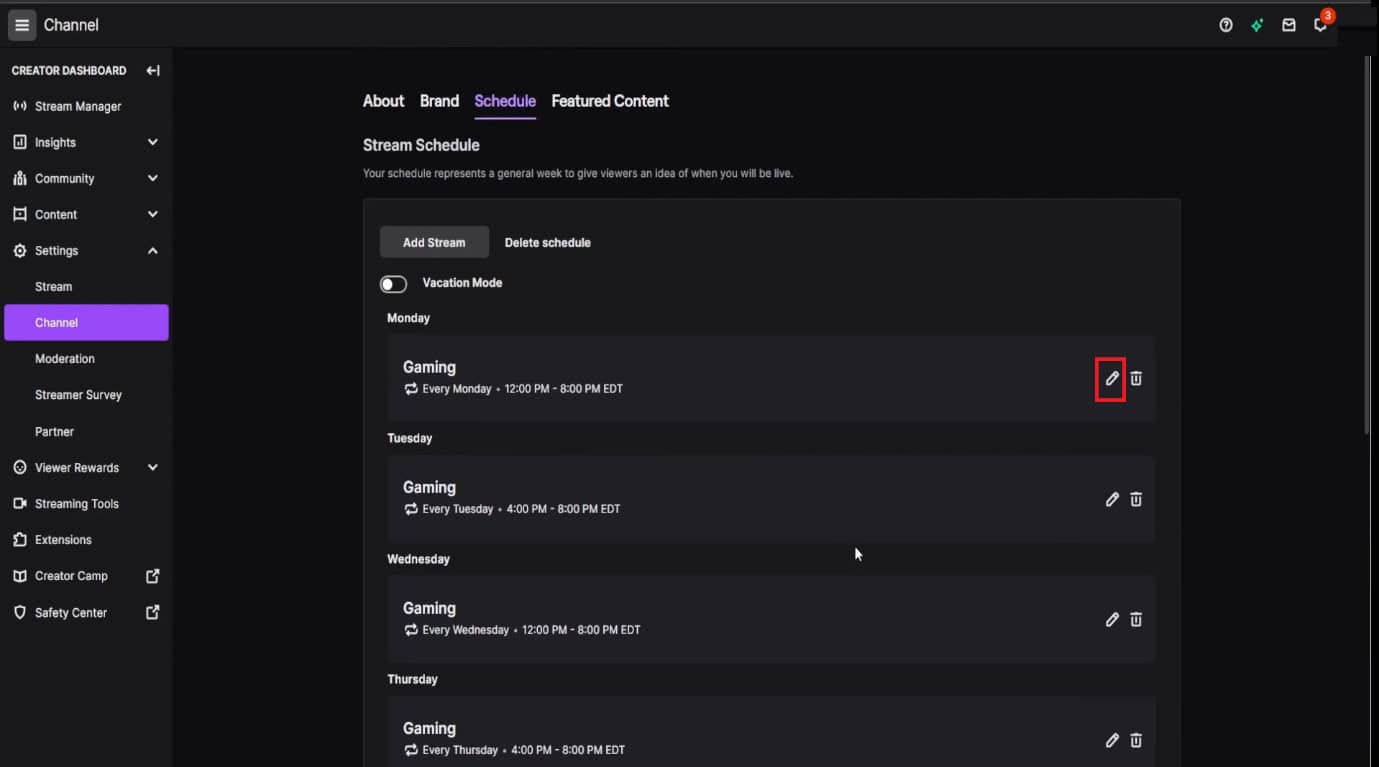This screenshot has width=1379, height=767.
Task: Open Extensions page
Action: [x=63, y=540]
